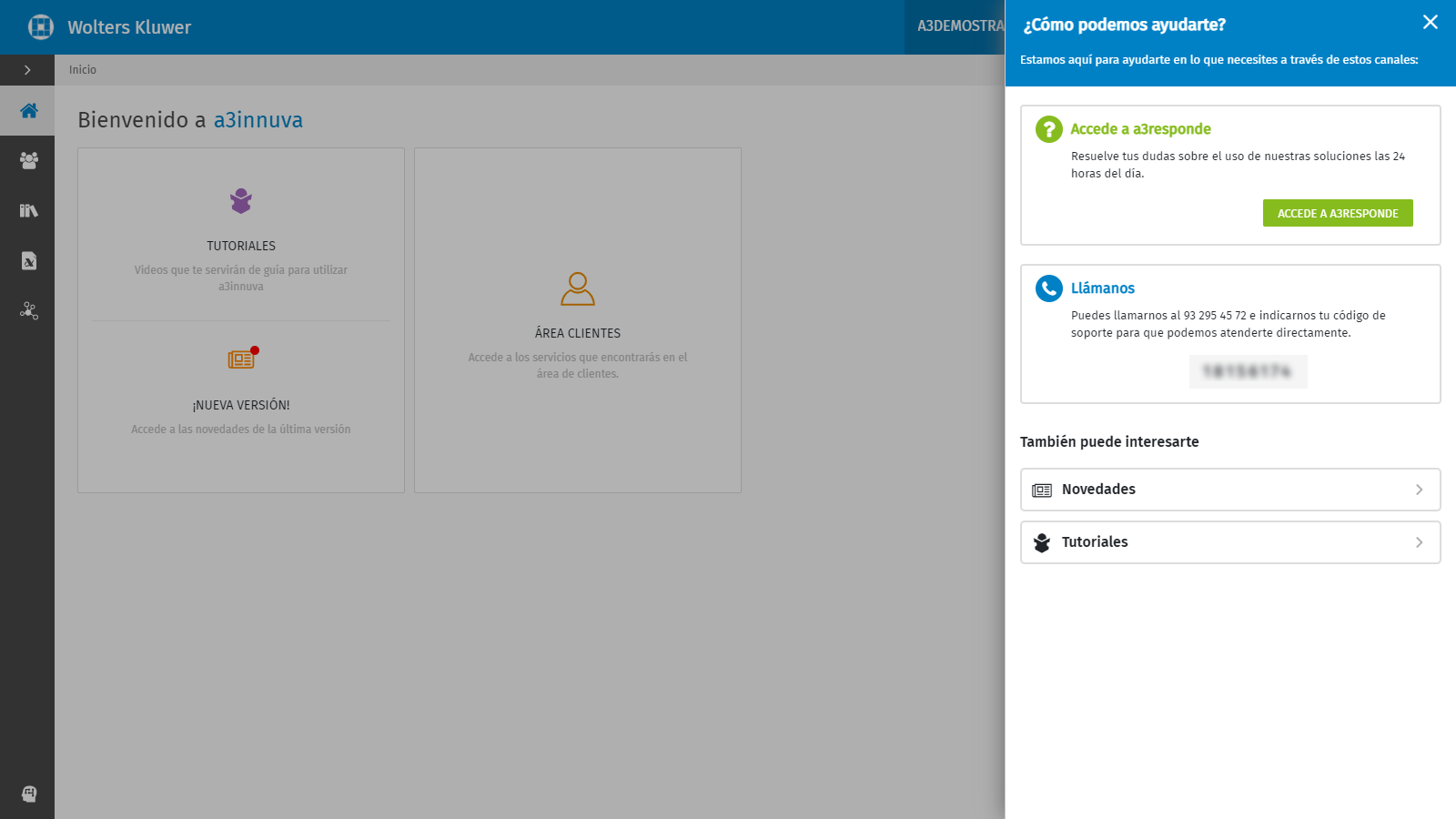Open the Excel document icon in the sidebar

[x=28, y=261]
